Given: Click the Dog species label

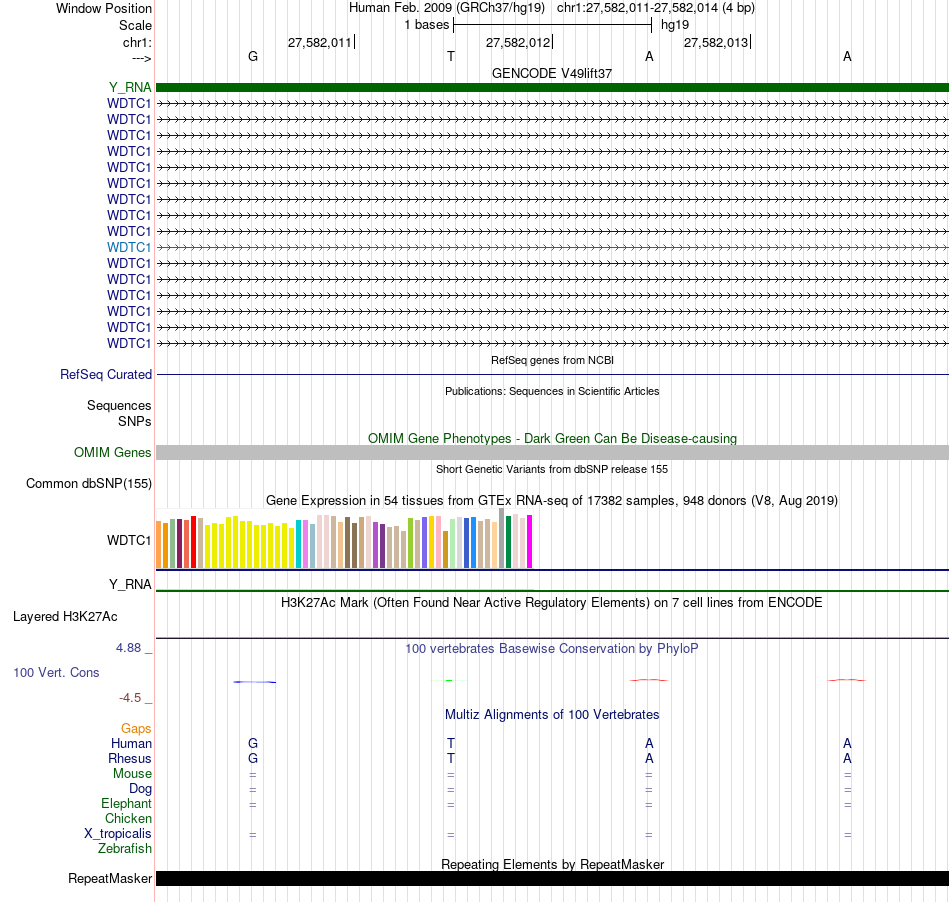Looking at the screenshot, I should point(140,788).
